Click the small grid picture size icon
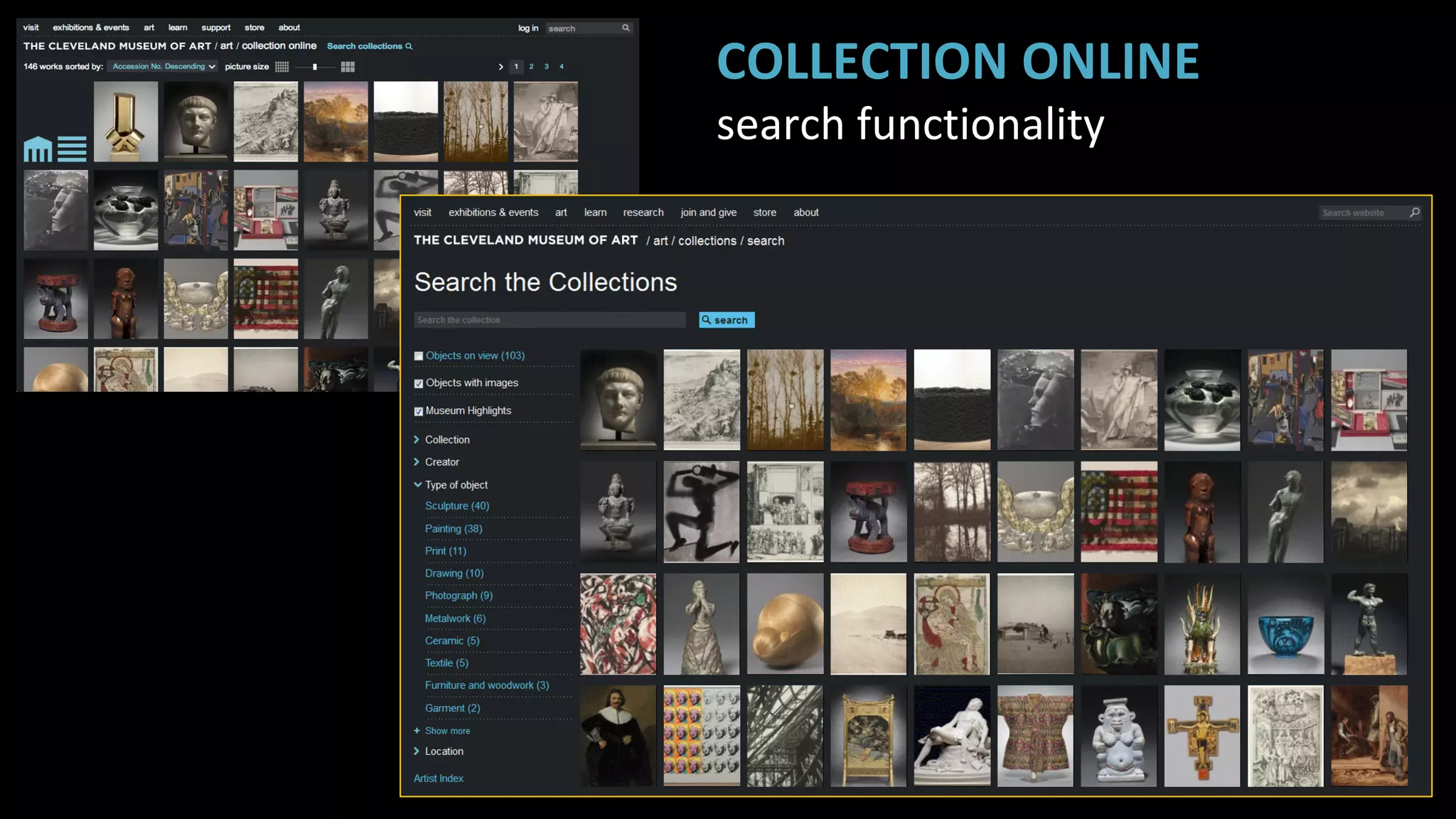This screenshot has width=1456, height=819. (x=282, y=67)
